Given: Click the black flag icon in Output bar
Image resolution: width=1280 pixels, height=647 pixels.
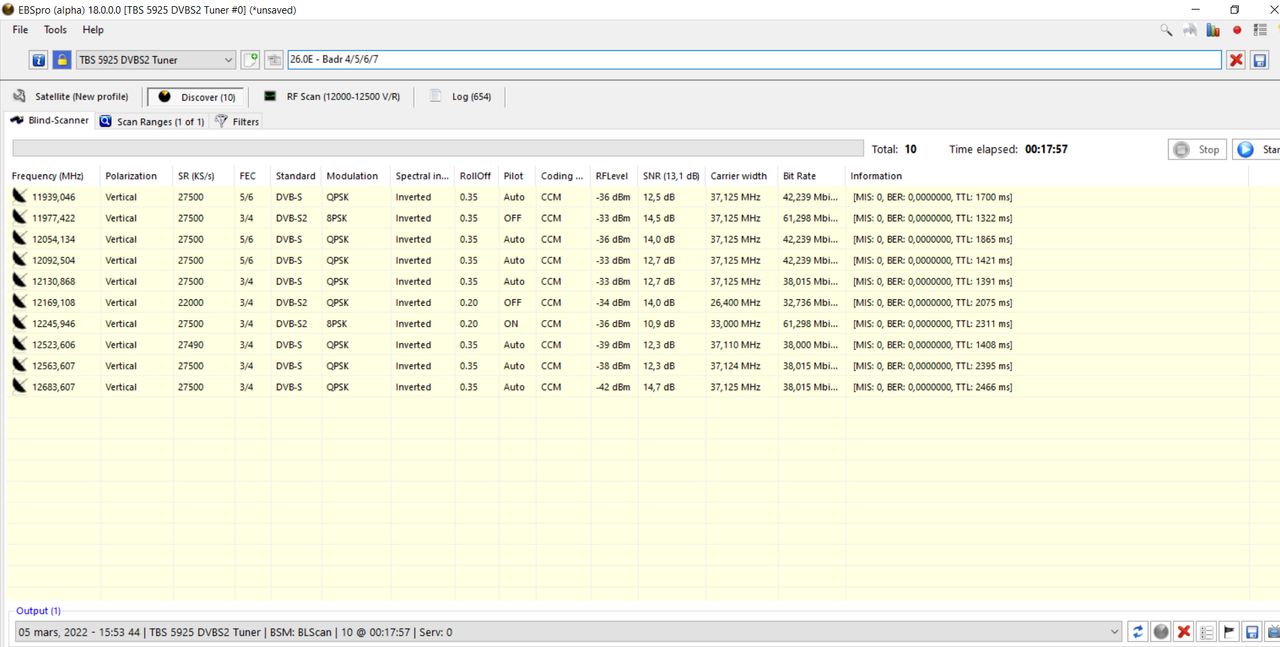Looking at the screenshot, I should [x=1229, y=632].
